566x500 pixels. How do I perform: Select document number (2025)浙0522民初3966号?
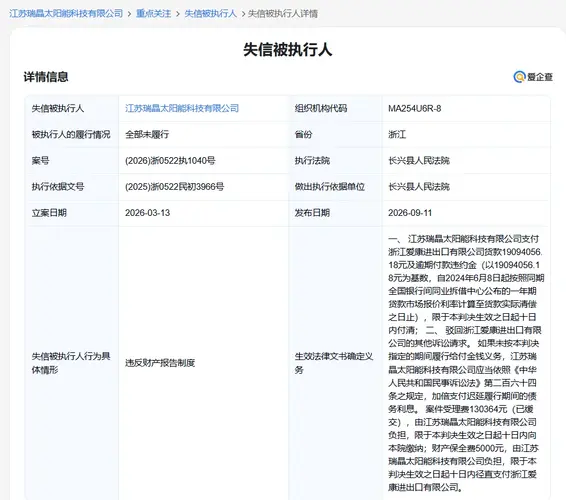(x=174, y=187)
